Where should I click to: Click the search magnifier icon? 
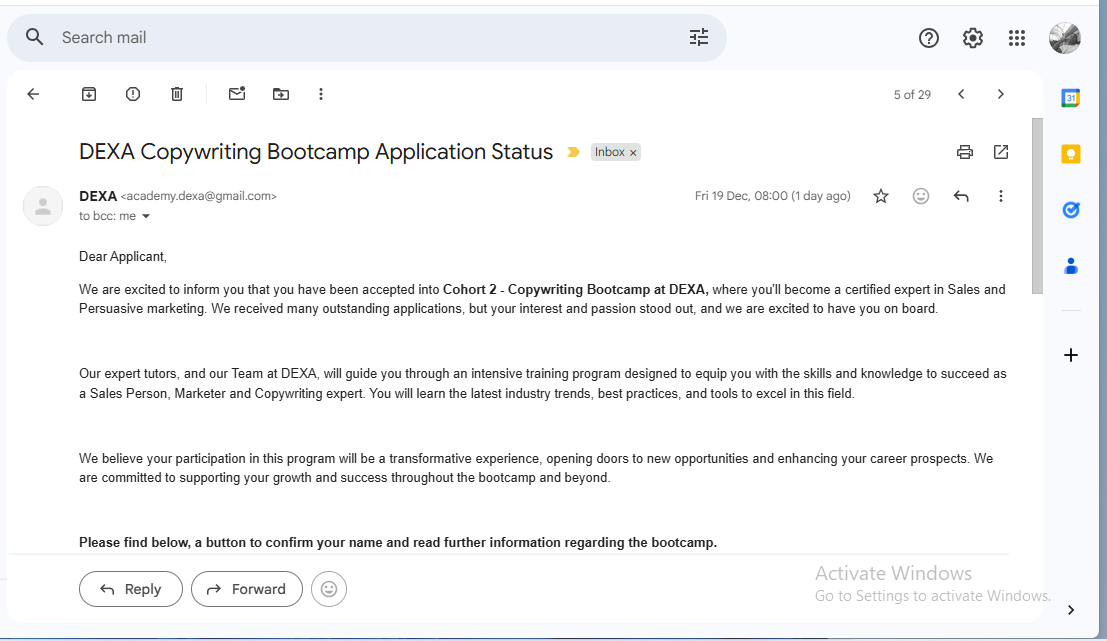35,37
